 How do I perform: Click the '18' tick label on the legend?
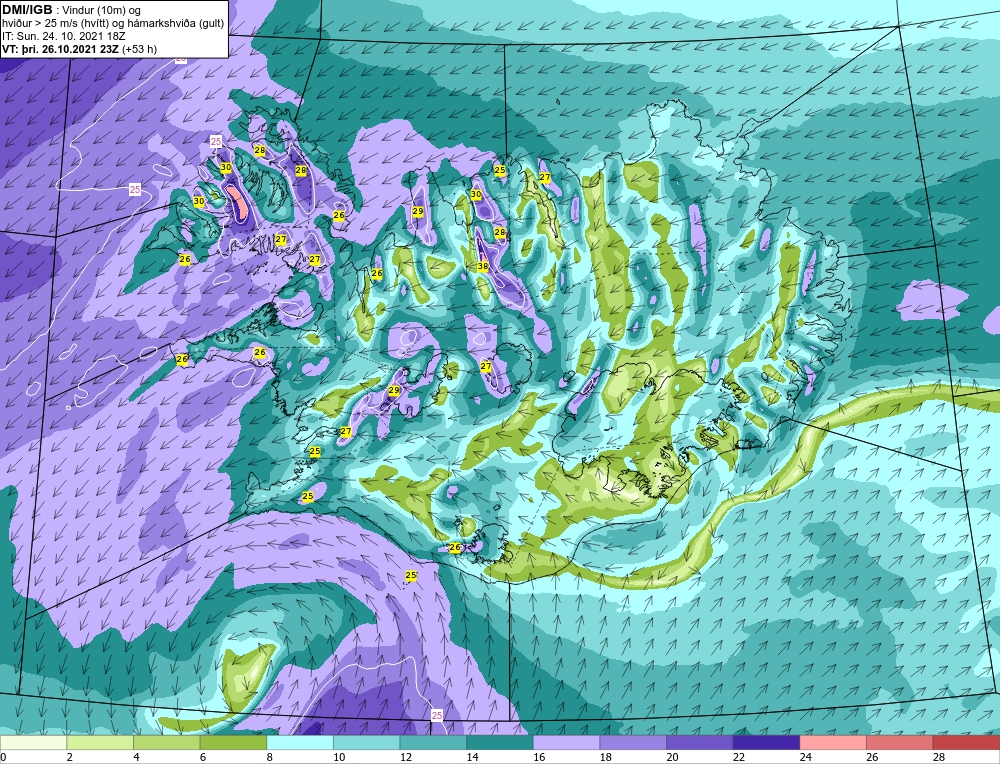pos(605,757)
